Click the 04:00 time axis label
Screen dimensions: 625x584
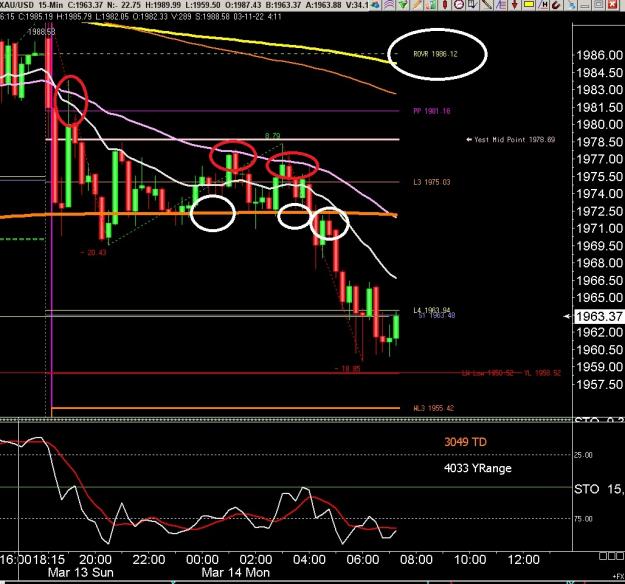point(309,559)
